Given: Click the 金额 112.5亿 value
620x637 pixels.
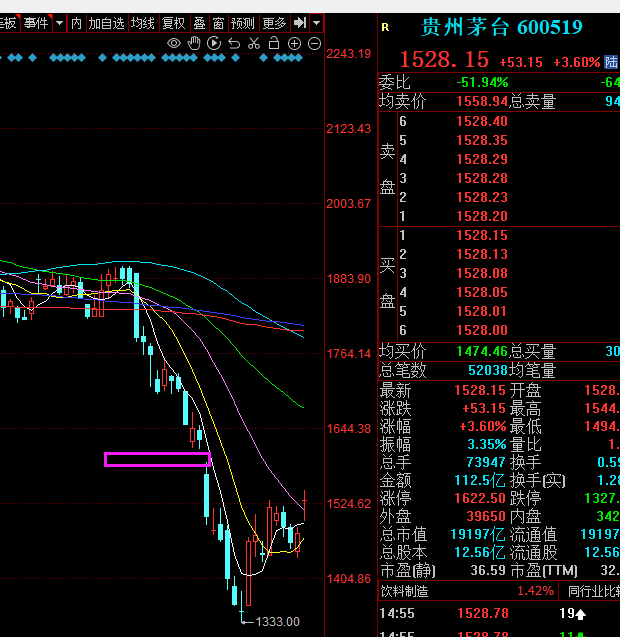Looking at the screenshot, I should coord(480,481).
